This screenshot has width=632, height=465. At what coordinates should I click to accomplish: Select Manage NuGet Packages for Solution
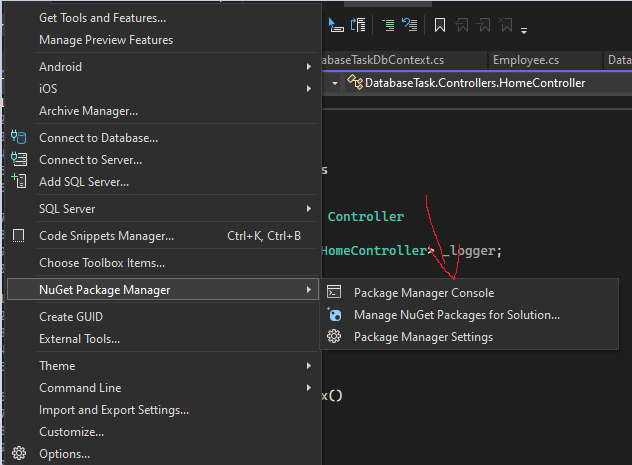point(456,315)
